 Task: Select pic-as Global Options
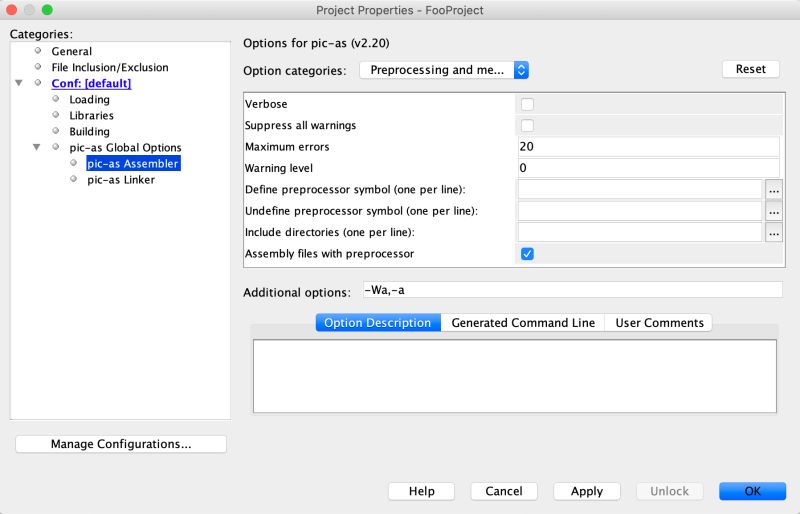tap(125, 148)
